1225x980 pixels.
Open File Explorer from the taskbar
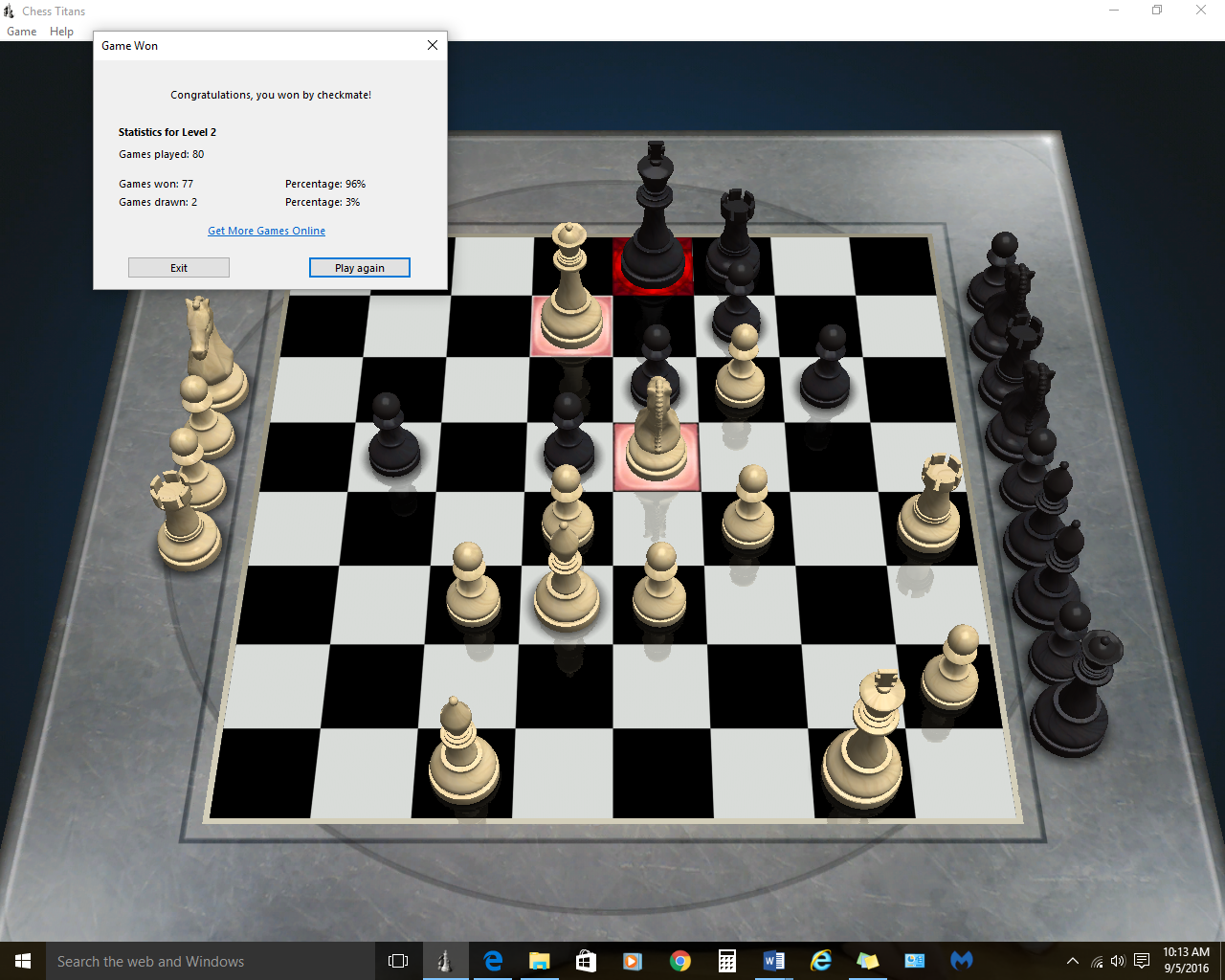point(540,961)
